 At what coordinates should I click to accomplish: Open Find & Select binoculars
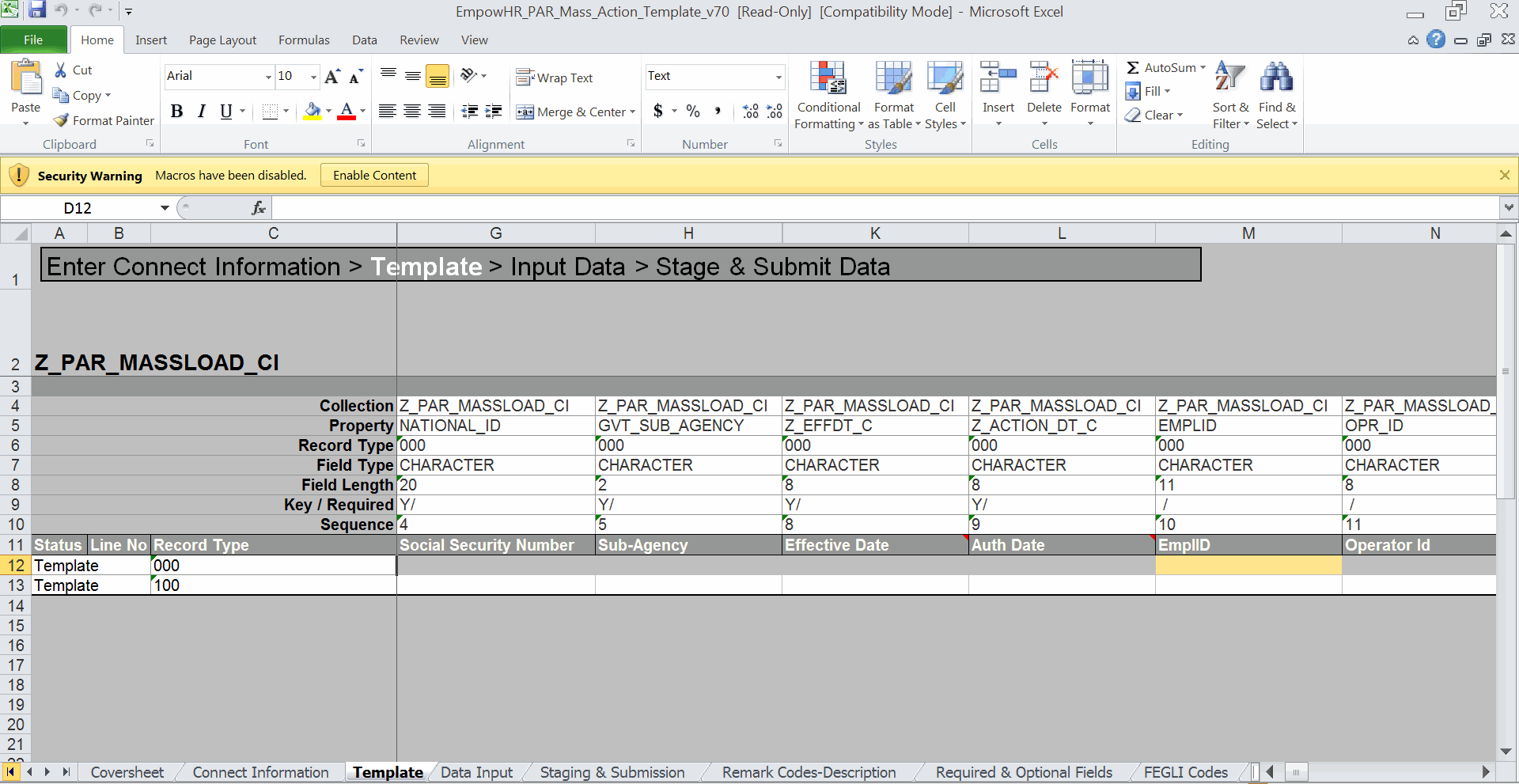1277,95
